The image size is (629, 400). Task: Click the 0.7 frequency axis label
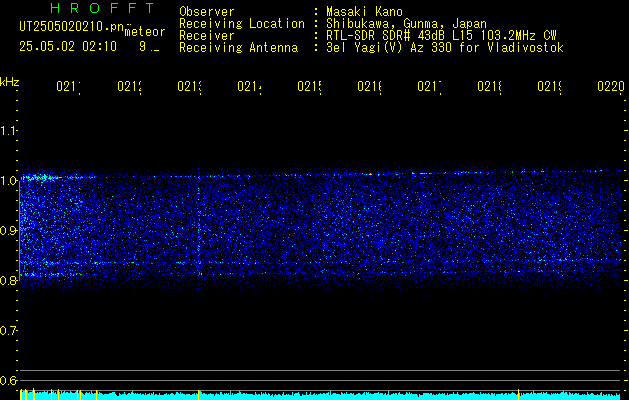click(9, 330)
